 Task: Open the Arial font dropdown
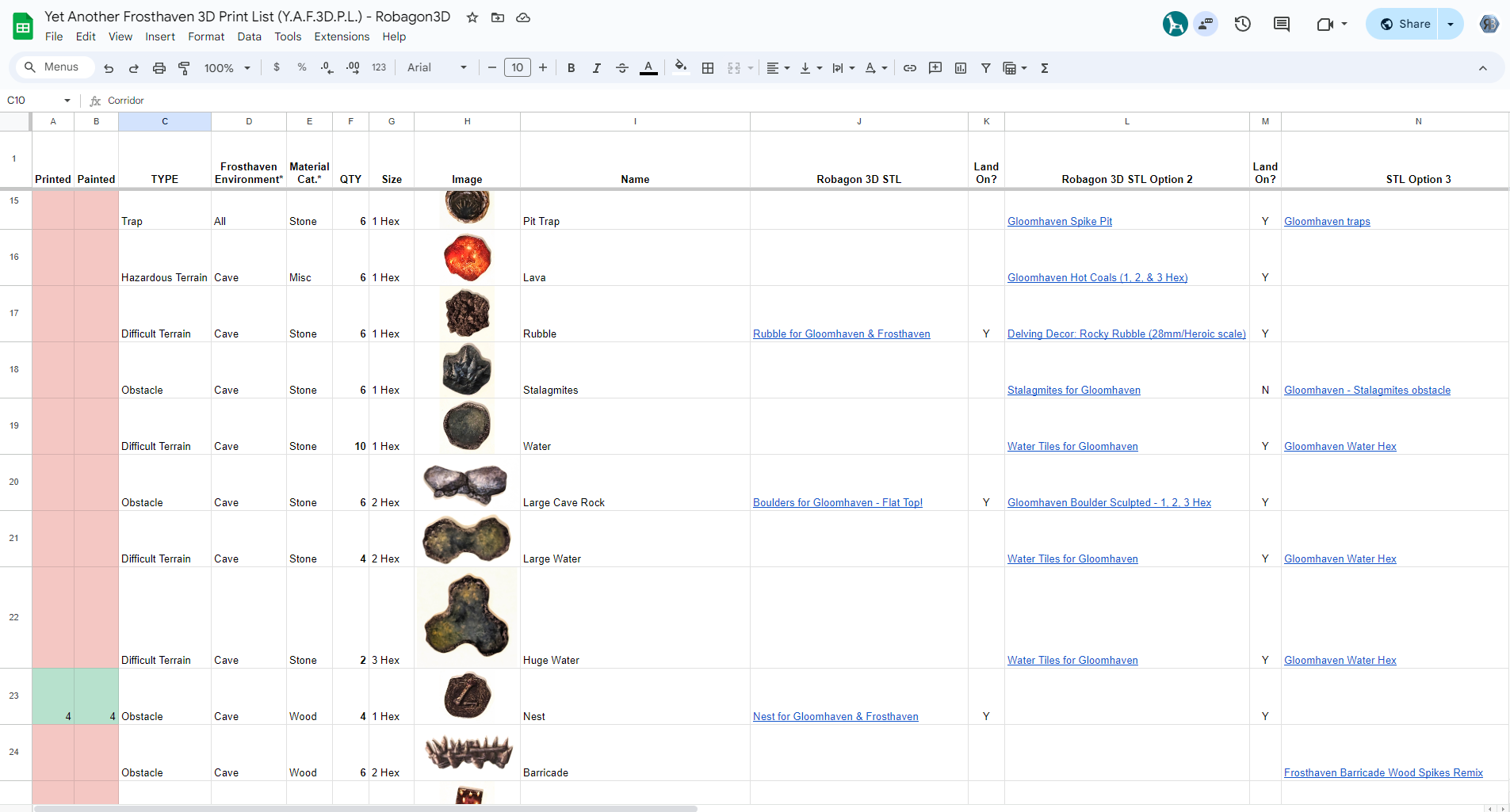pos(438,68)
